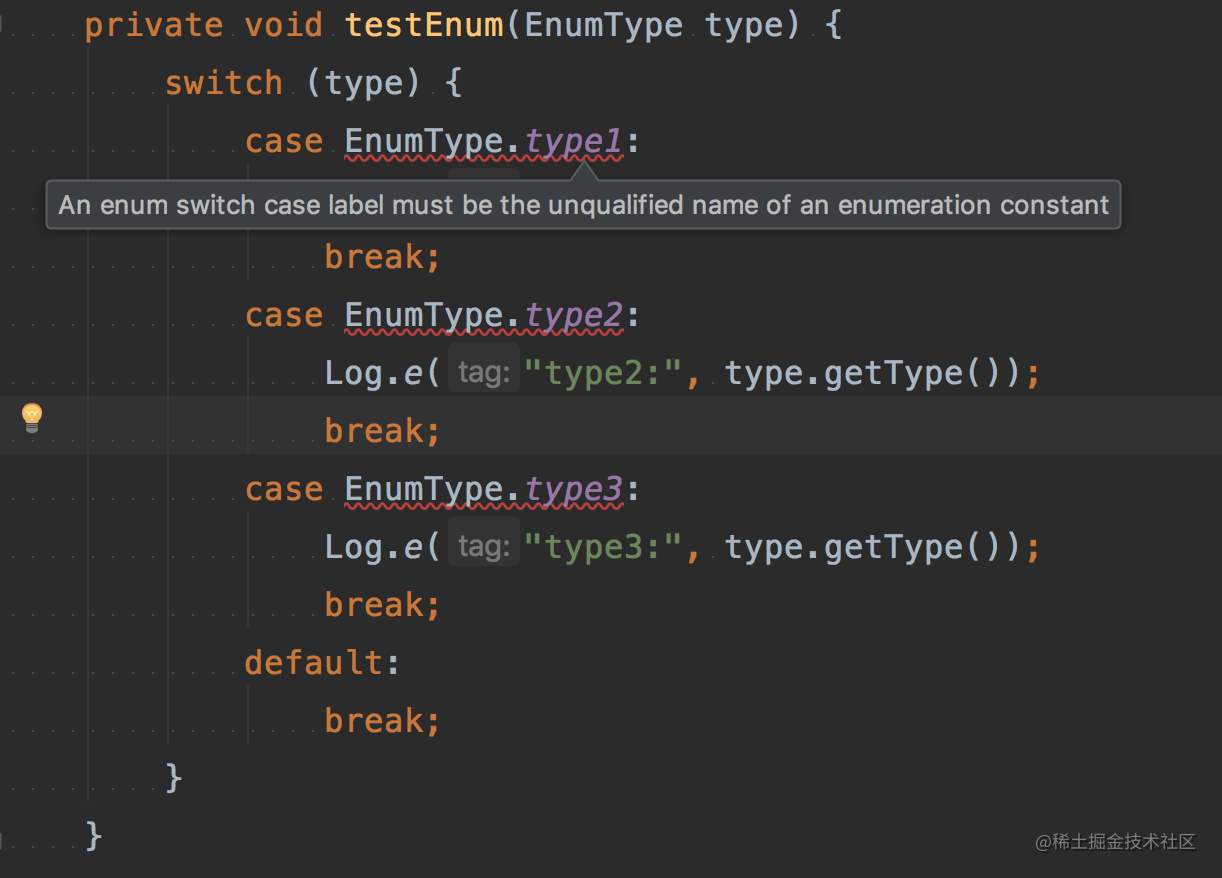Click the switch keyword

(224, 83)
